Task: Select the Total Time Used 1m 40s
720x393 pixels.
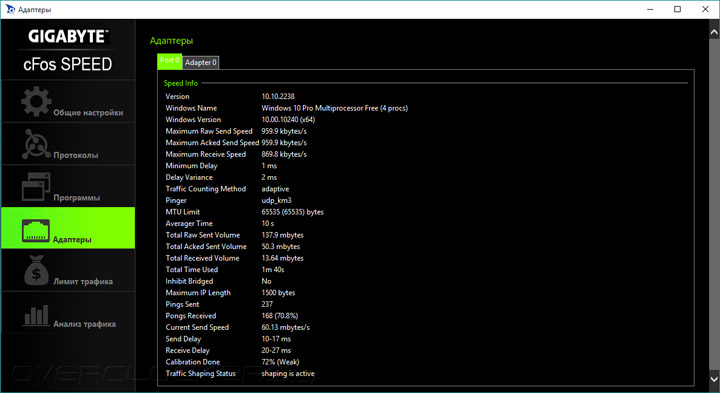Action: click(273, 269)
